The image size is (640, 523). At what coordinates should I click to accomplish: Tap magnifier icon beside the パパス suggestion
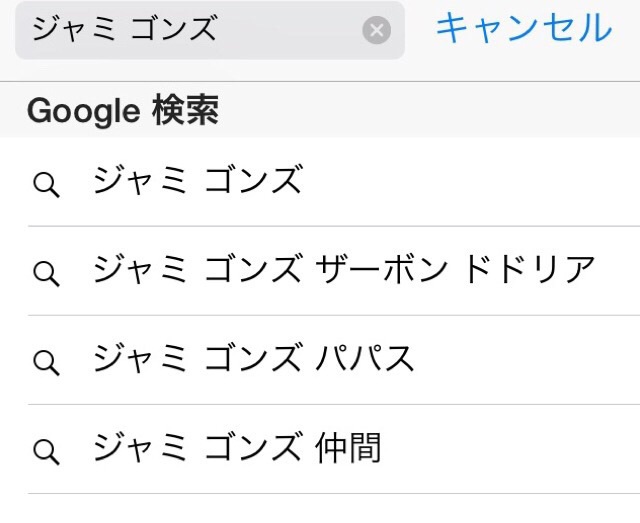click(46, 363)
